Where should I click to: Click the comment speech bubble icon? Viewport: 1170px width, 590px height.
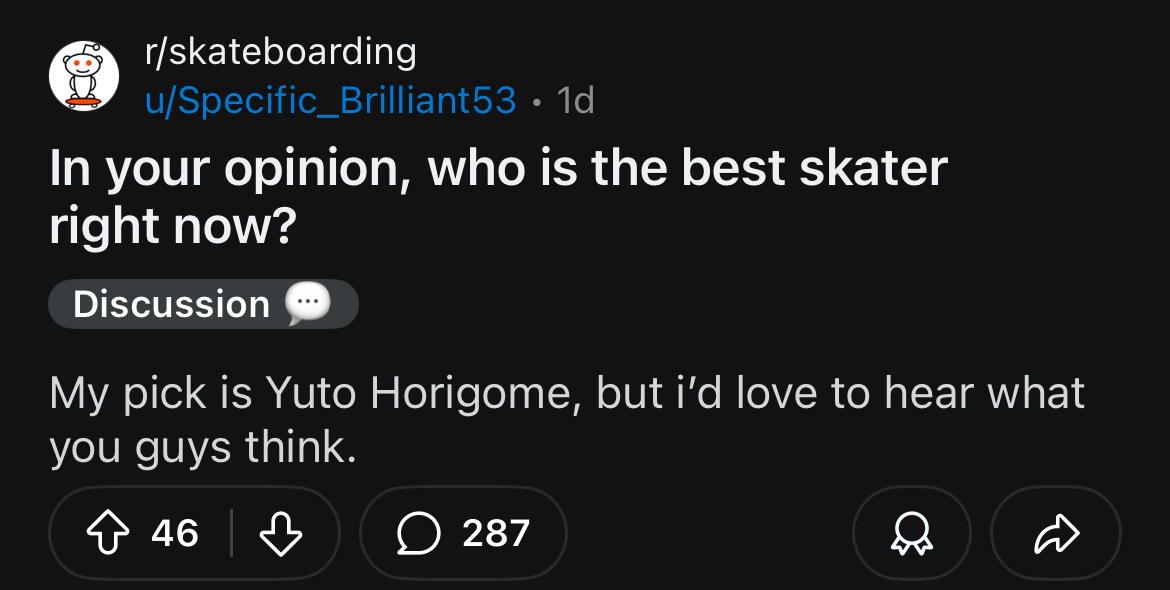pos(418,533)
